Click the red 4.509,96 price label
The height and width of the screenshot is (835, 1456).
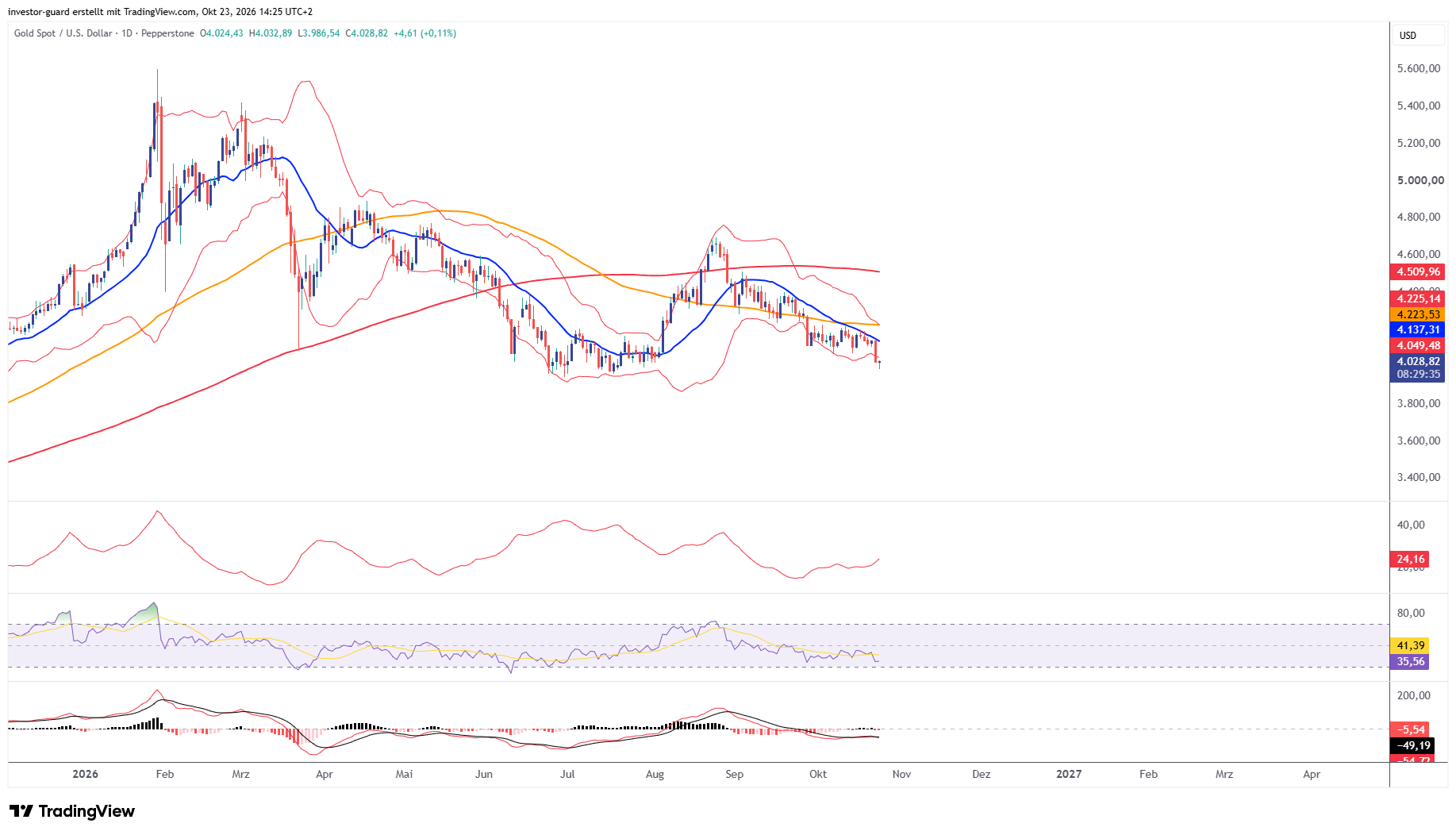click(x=1418, y=272)
